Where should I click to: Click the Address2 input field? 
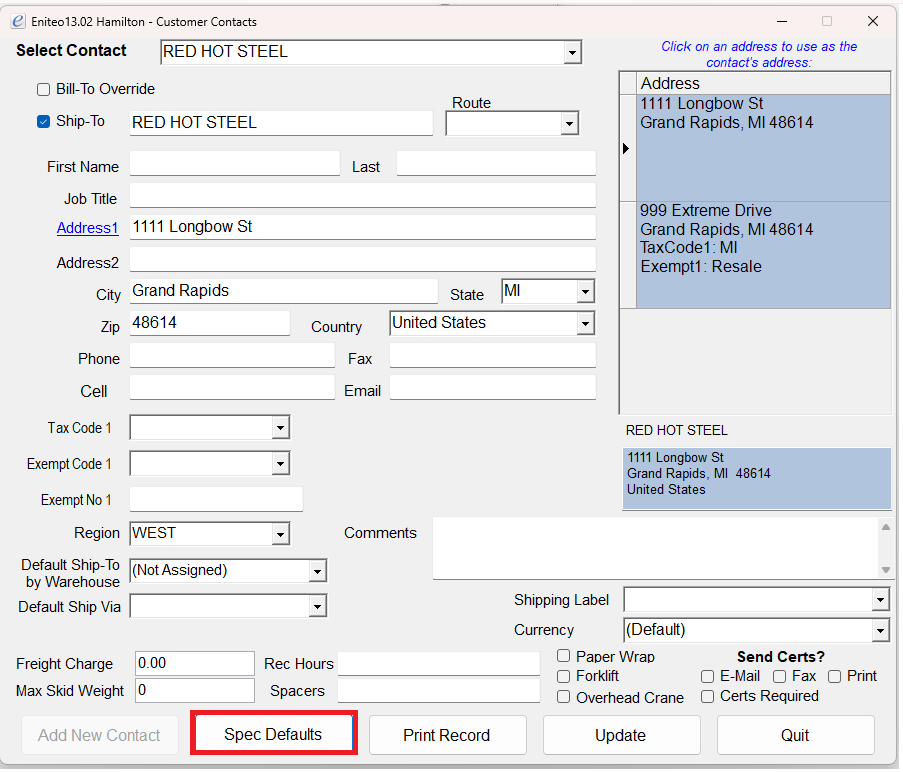(363, 260)
